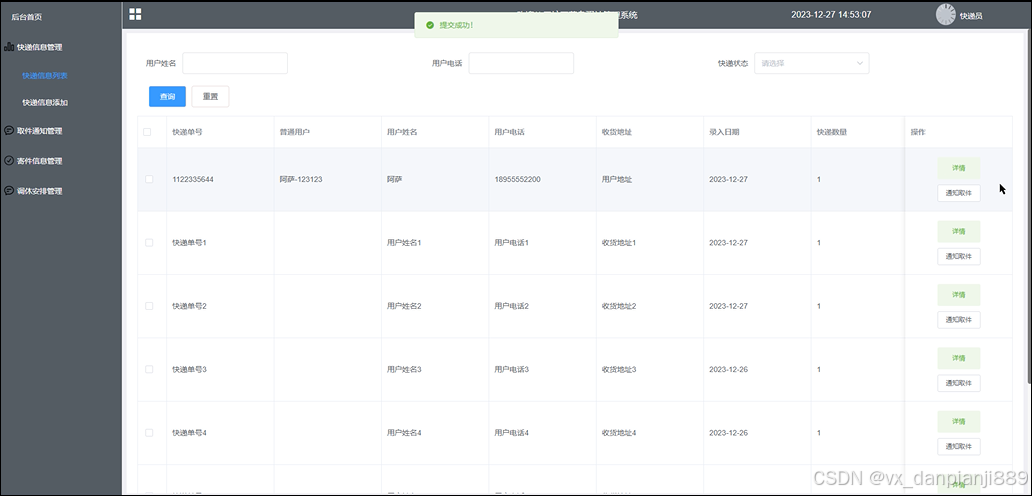The image size is (1032, 496).
Task: Check the row for 快递单号4
Action: (149, 433)
